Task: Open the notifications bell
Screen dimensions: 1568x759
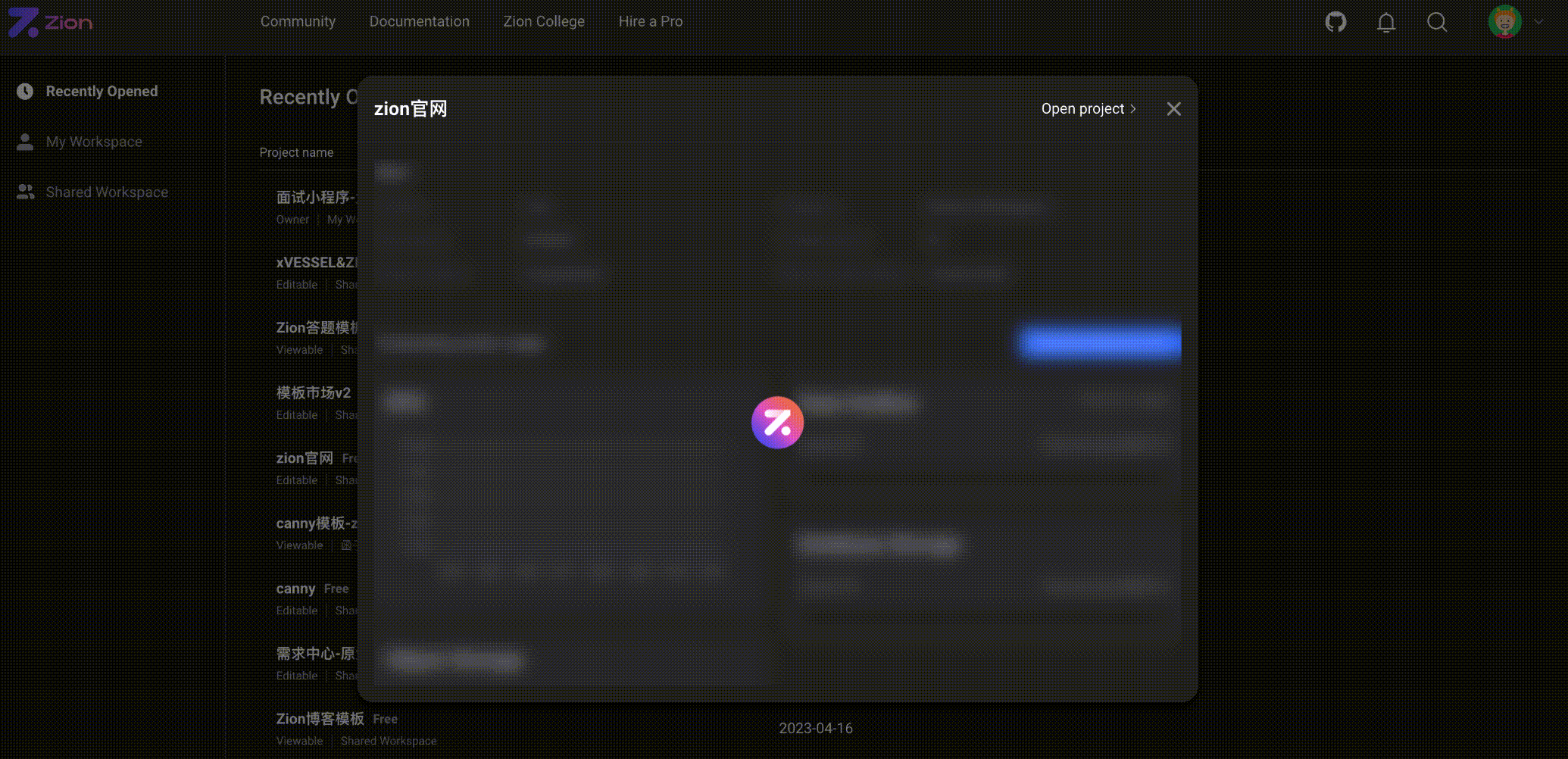Action: 1386,22
